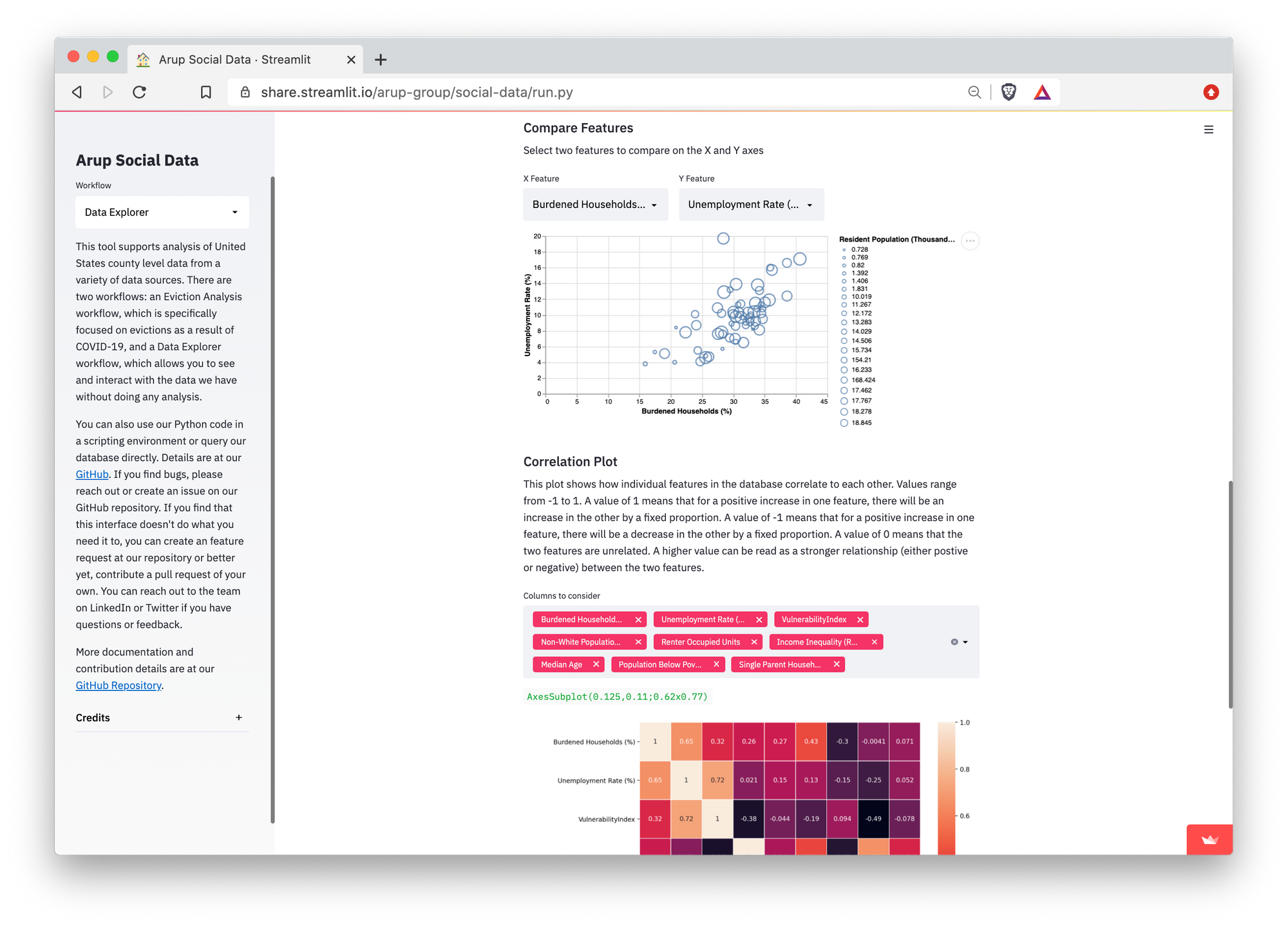Screen dimensions: 1288x928
Task: Click red update arrow icon
Action: click(1211, 92)
